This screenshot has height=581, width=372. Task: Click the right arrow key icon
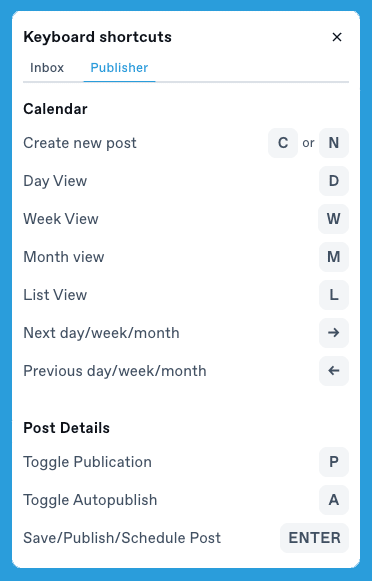tap(334, 333)
